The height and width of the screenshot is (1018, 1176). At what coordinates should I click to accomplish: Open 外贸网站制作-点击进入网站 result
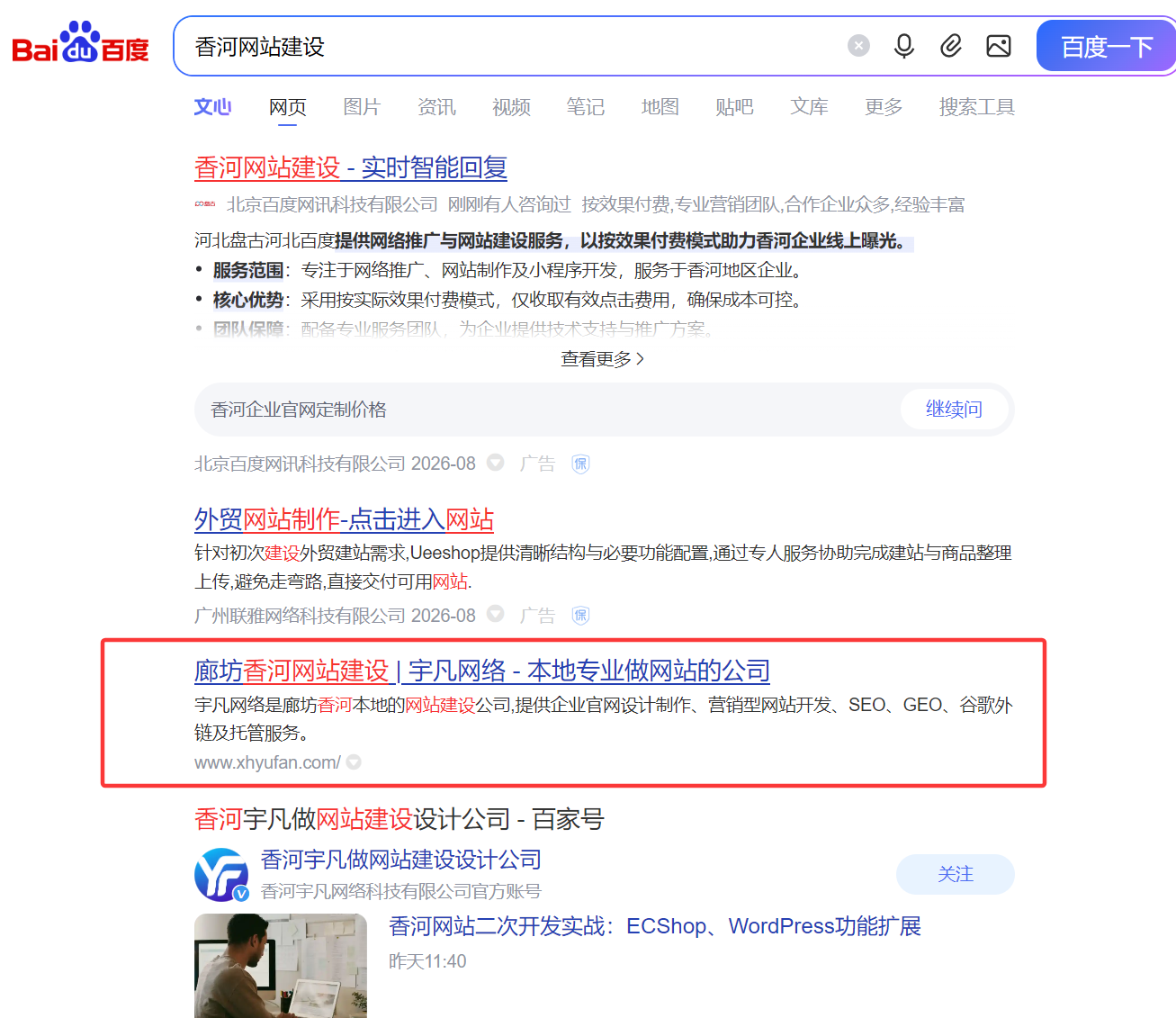[344, 519]
